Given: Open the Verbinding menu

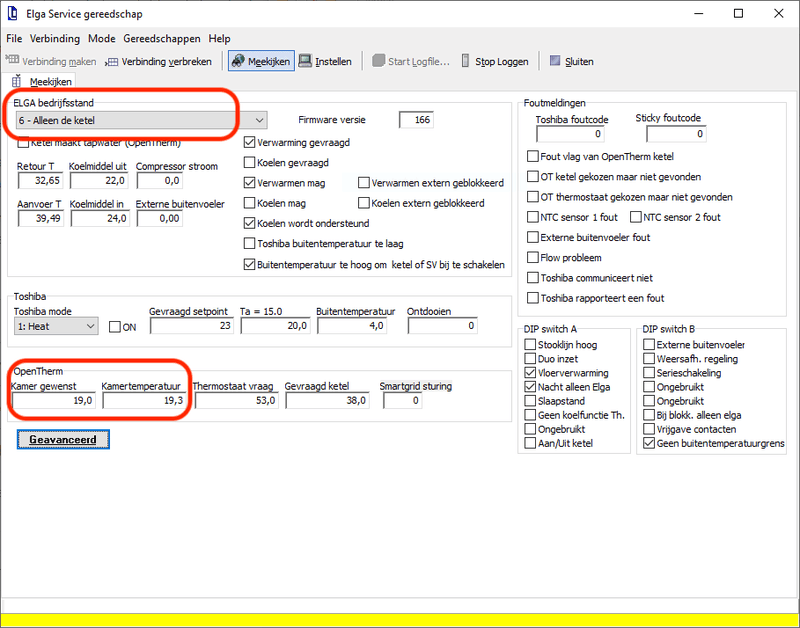Looking at the screenshot, I should point(55,38).
